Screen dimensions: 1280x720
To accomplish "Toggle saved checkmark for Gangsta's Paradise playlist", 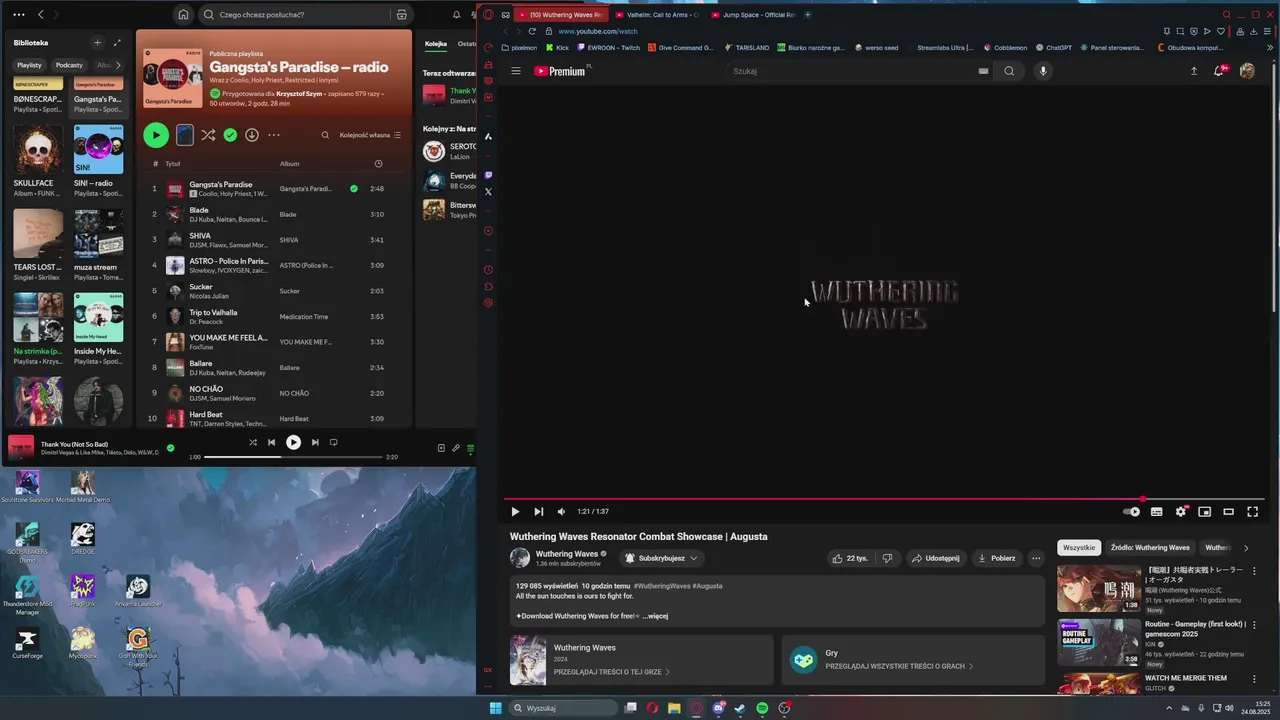I will 230,135.
